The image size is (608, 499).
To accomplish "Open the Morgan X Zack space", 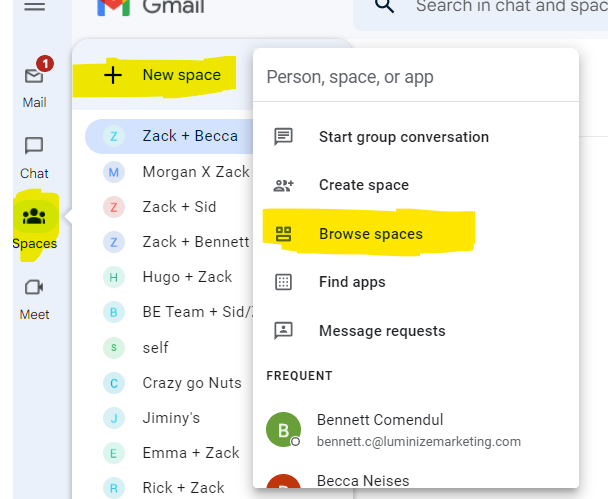I will pyautogui.click(x=169, y=172).
